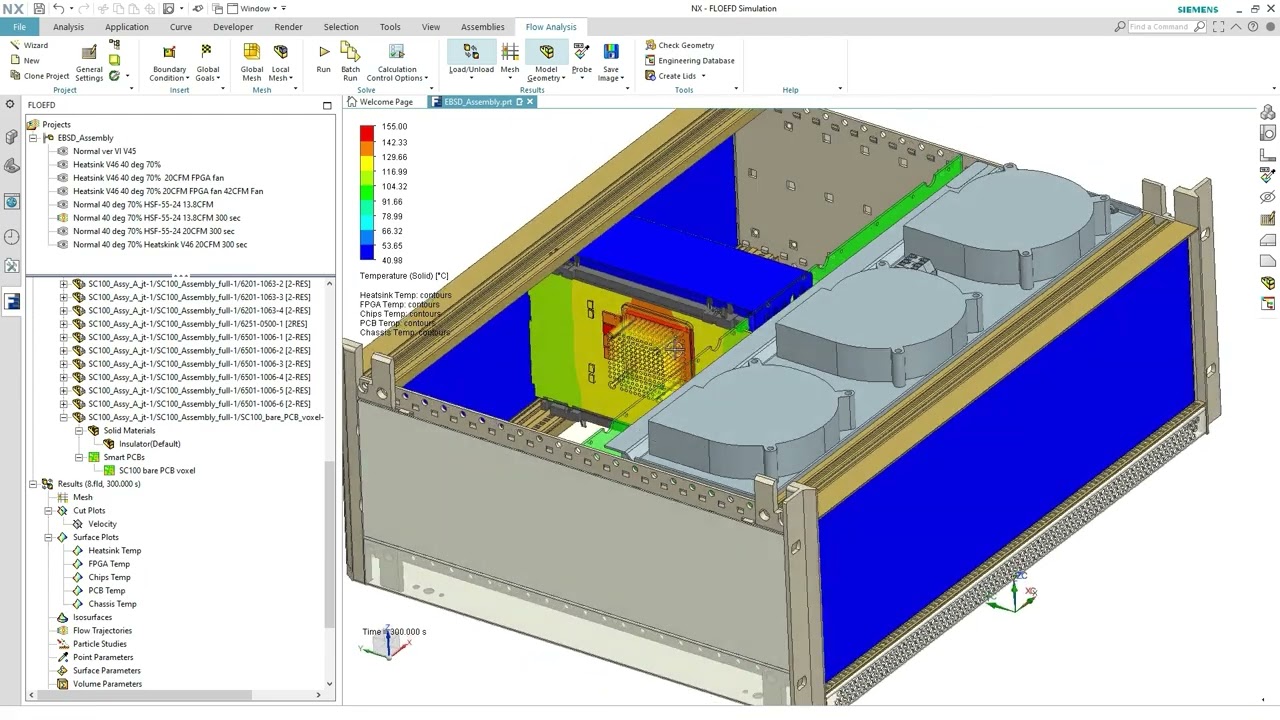Image resolution: width=1280 pixels, height=720 pixels.
Task: Open the project Wizard
Action: [x=29, y=45]
